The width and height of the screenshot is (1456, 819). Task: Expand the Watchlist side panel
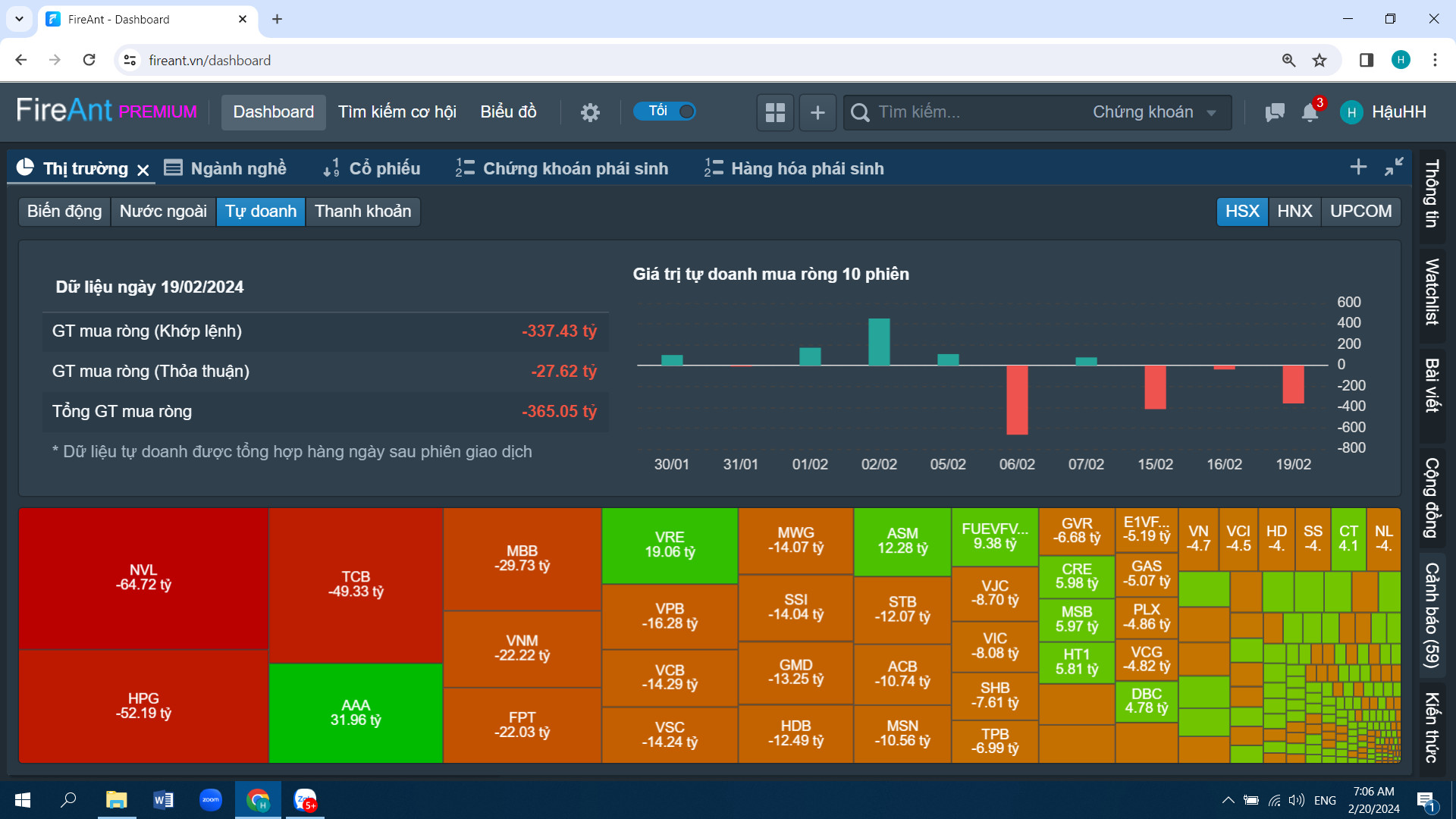click(1432, 291)
